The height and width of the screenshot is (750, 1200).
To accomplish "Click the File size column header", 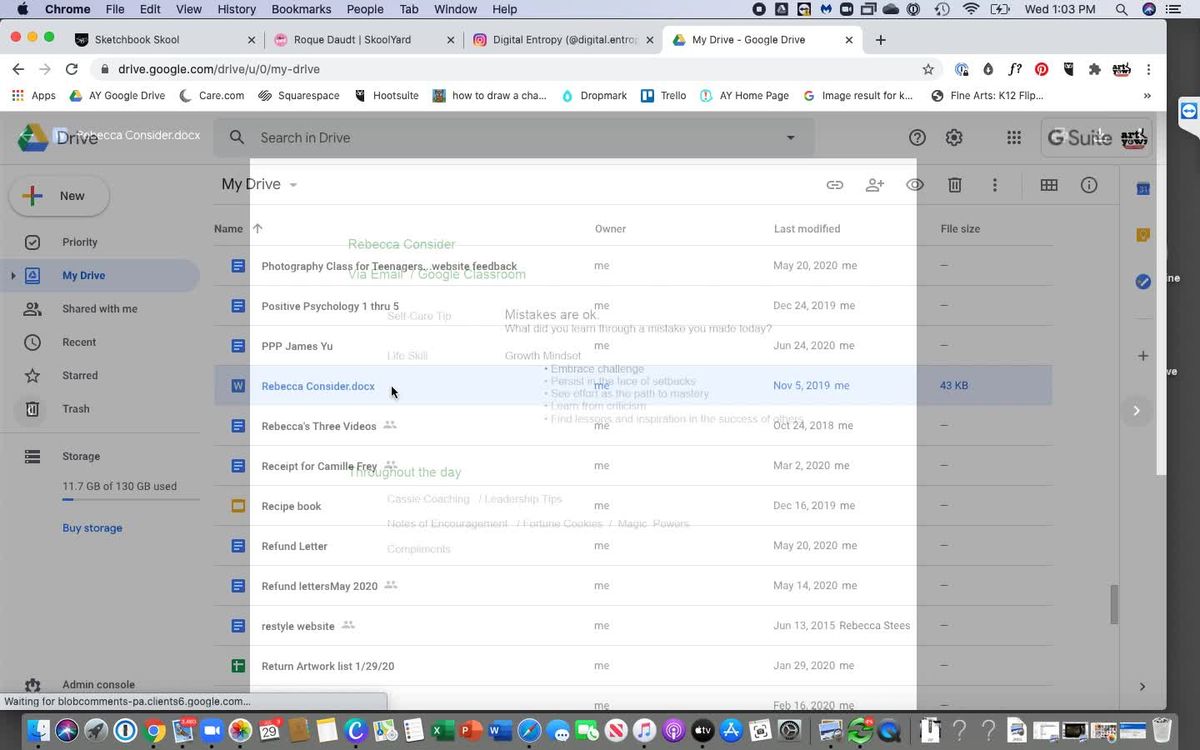I will point(960,229).
